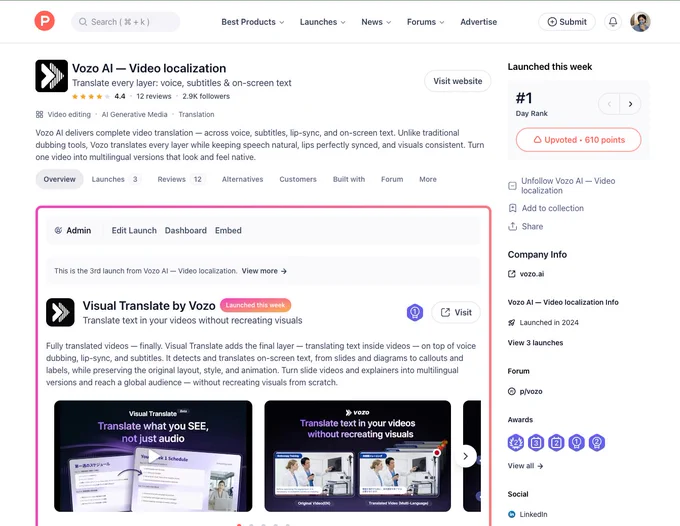Select the Overview tab
Viewport: 680px width, 526px height.
59,179
